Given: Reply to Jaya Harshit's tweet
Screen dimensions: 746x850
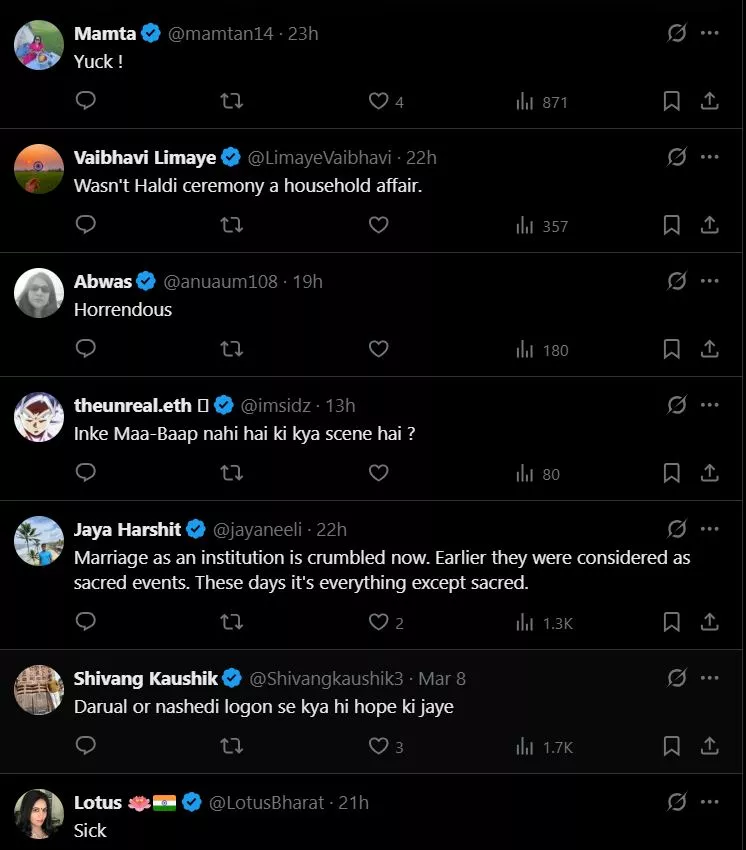Looking at the screenshot, I should pos(86,622).
